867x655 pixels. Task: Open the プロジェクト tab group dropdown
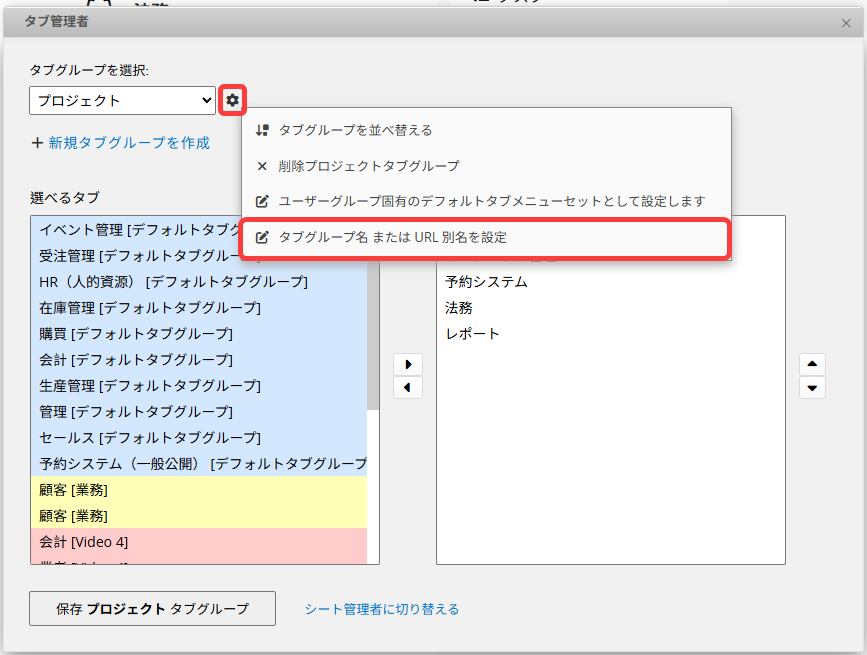pyautogui.click(x=122, y=100)
